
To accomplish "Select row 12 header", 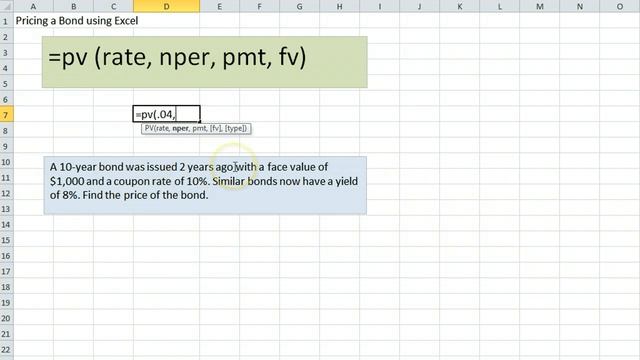I will [7, 193].
